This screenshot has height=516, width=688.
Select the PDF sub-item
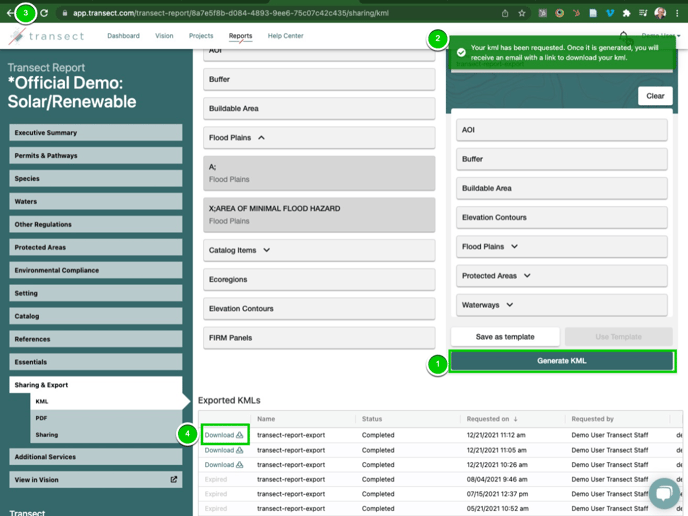point(106,418)
